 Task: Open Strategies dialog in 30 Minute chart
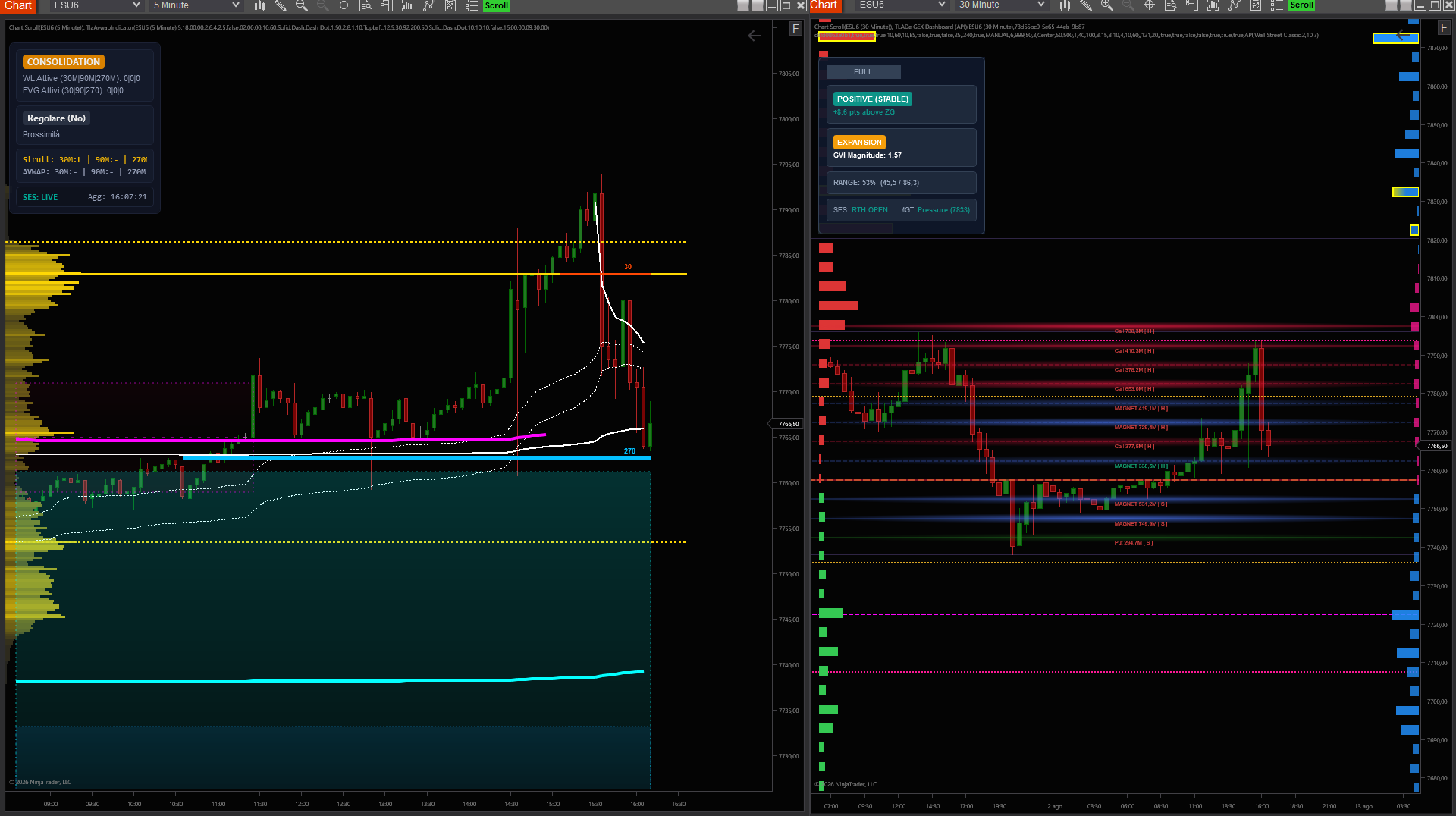pos(1235,5)
